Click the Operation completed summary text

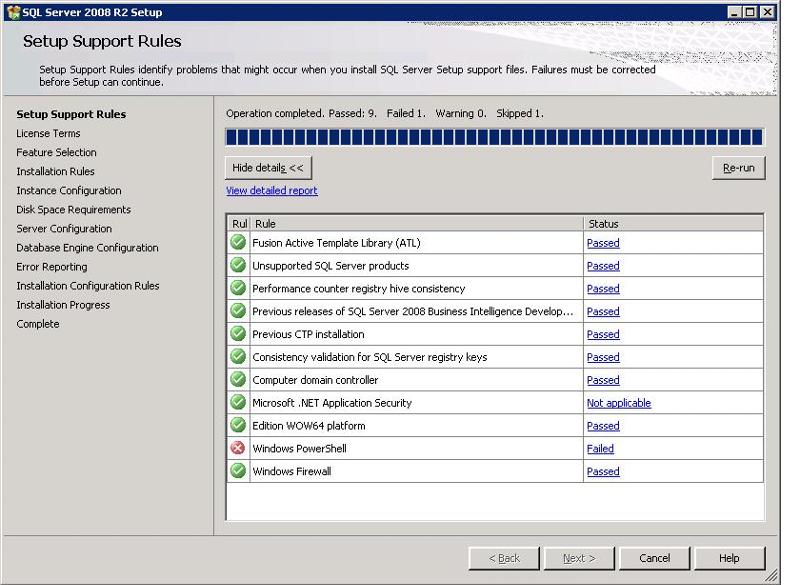click(385, 113)
